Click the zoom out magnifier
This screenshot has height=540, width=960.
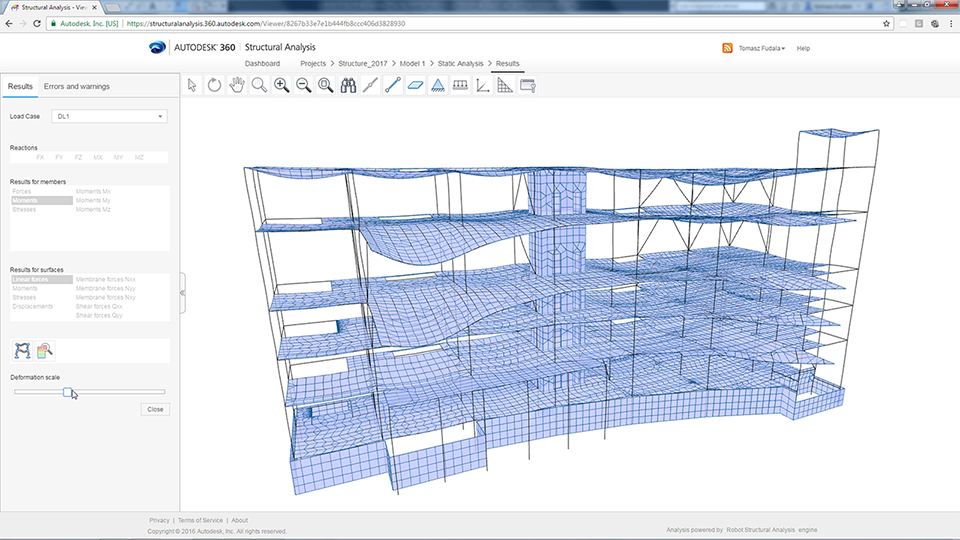[x=303, y=86]
